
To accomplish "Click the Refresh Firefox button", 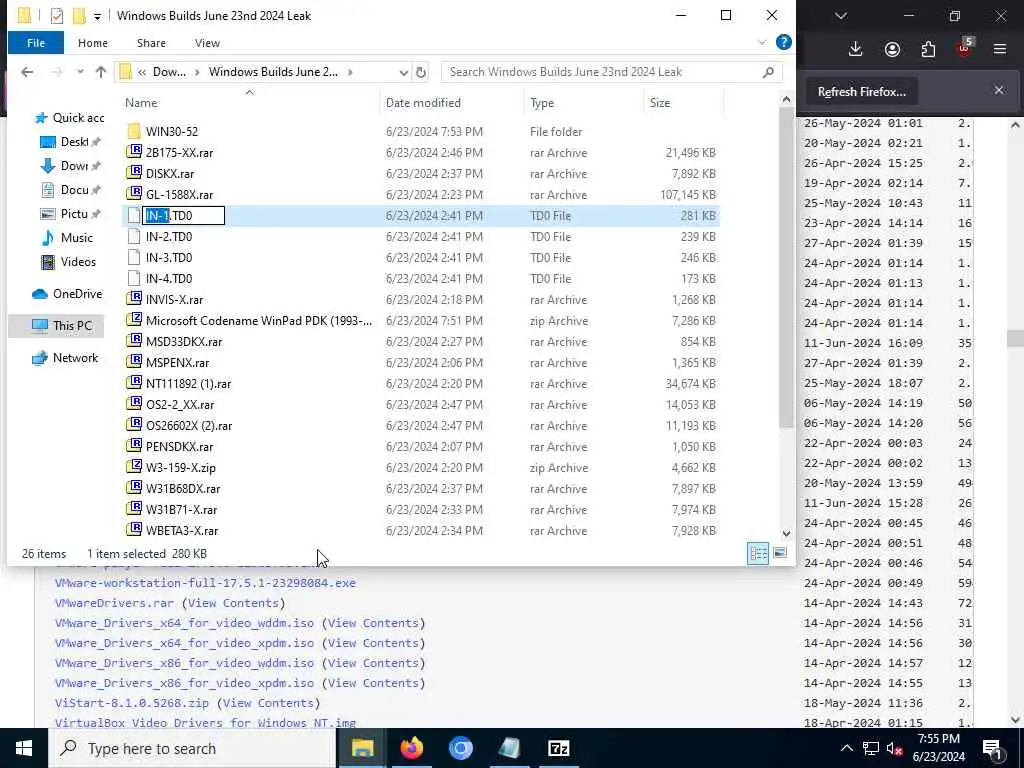I will coord(861,92).
